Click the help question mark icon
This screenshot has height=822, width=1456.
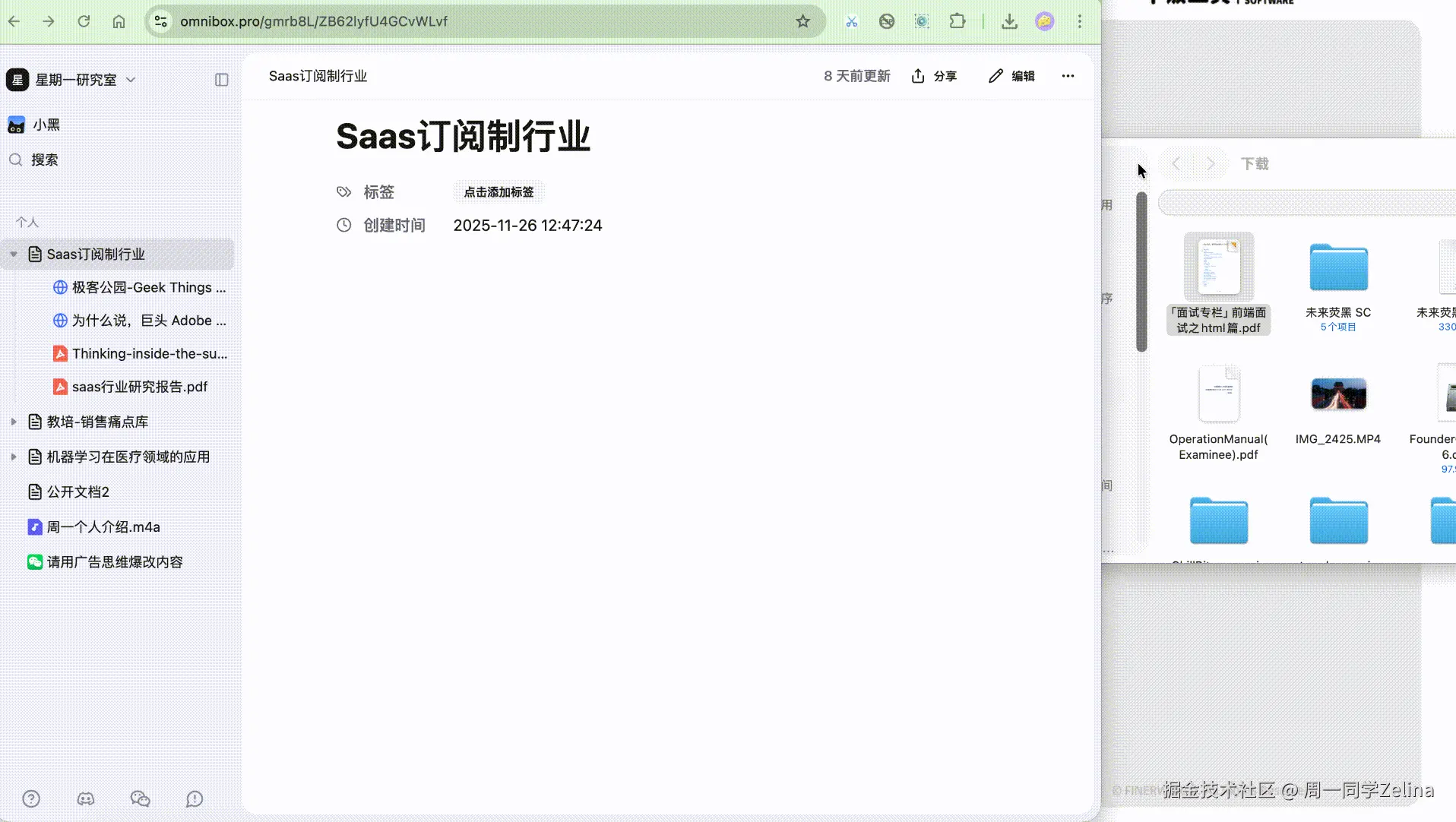[31, 798]
